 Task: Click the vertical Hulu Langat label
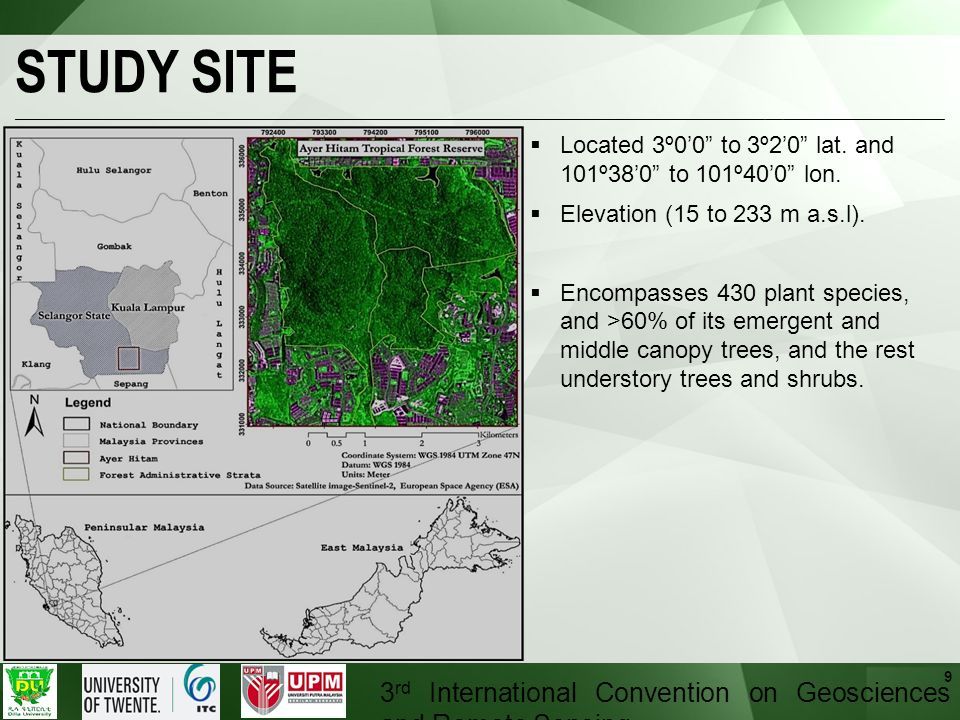[219, 323]
